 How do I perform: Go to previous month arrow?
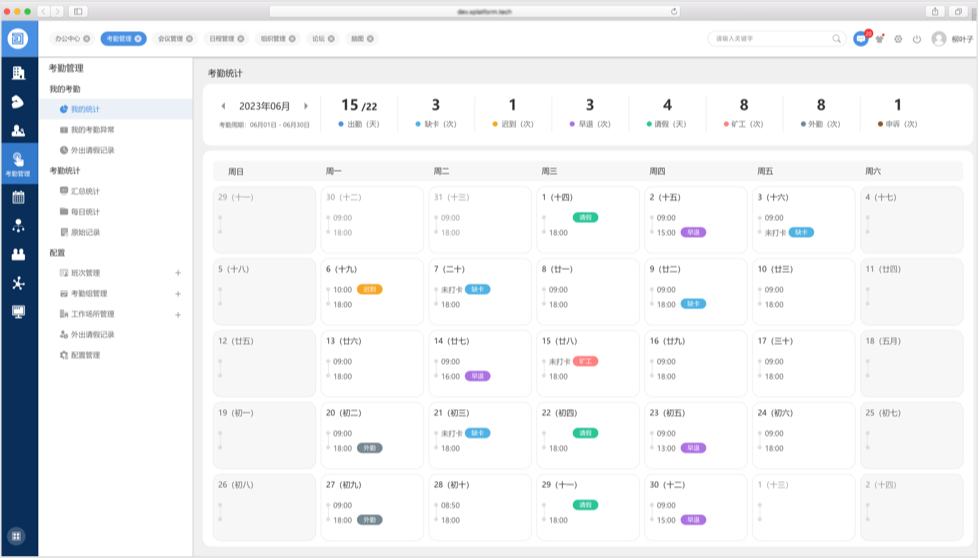[223, 106]
